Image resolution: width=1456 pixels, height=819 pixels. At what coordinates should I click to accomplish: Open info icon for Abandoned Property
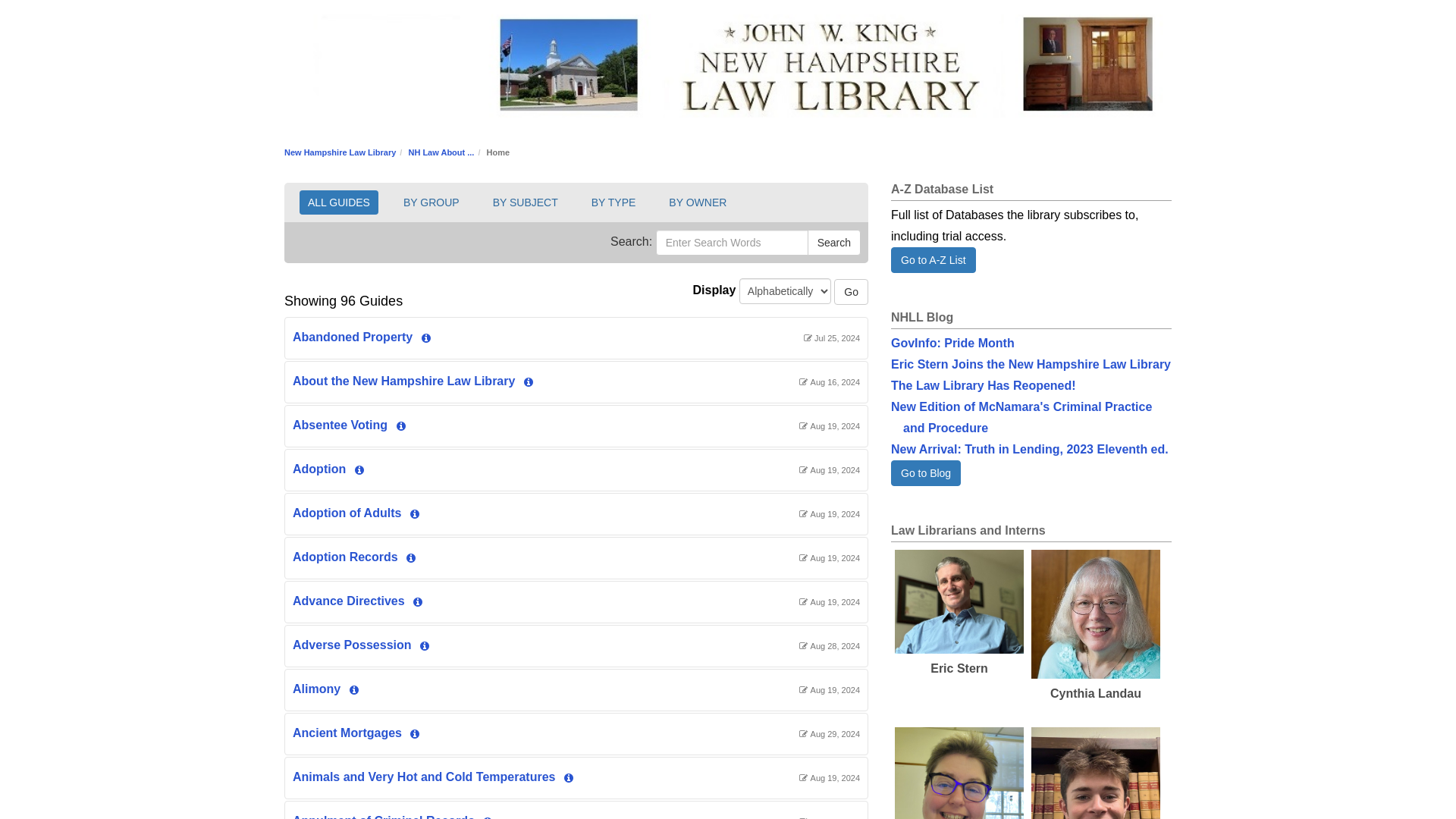pyautogui.click(x=426, y=338)
